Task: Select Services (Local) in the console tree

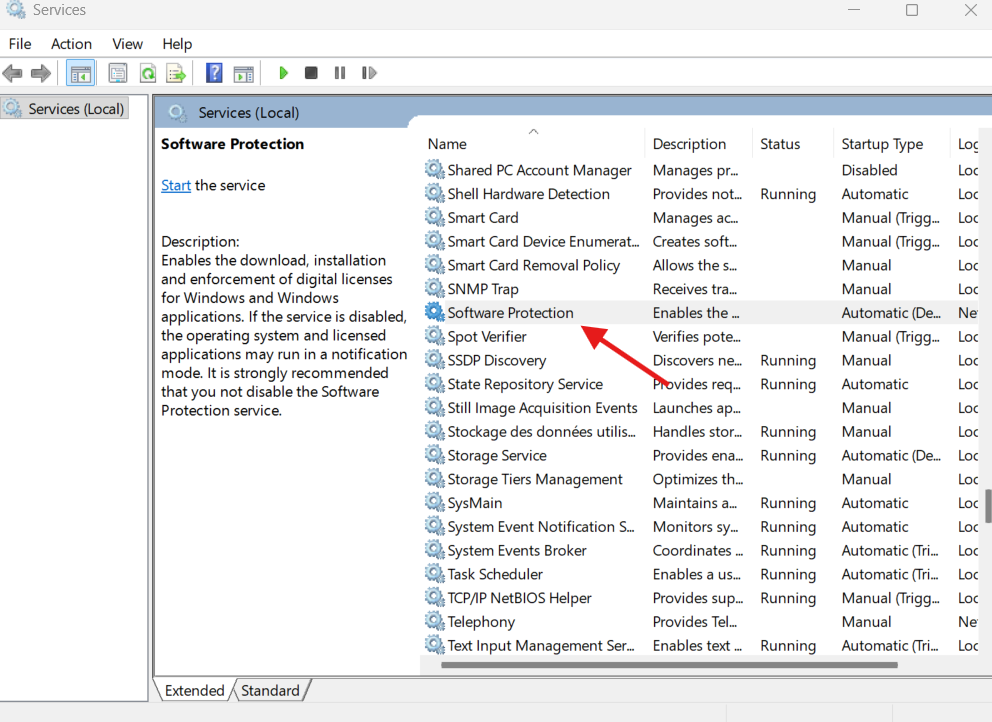Action: pos(76,109)
